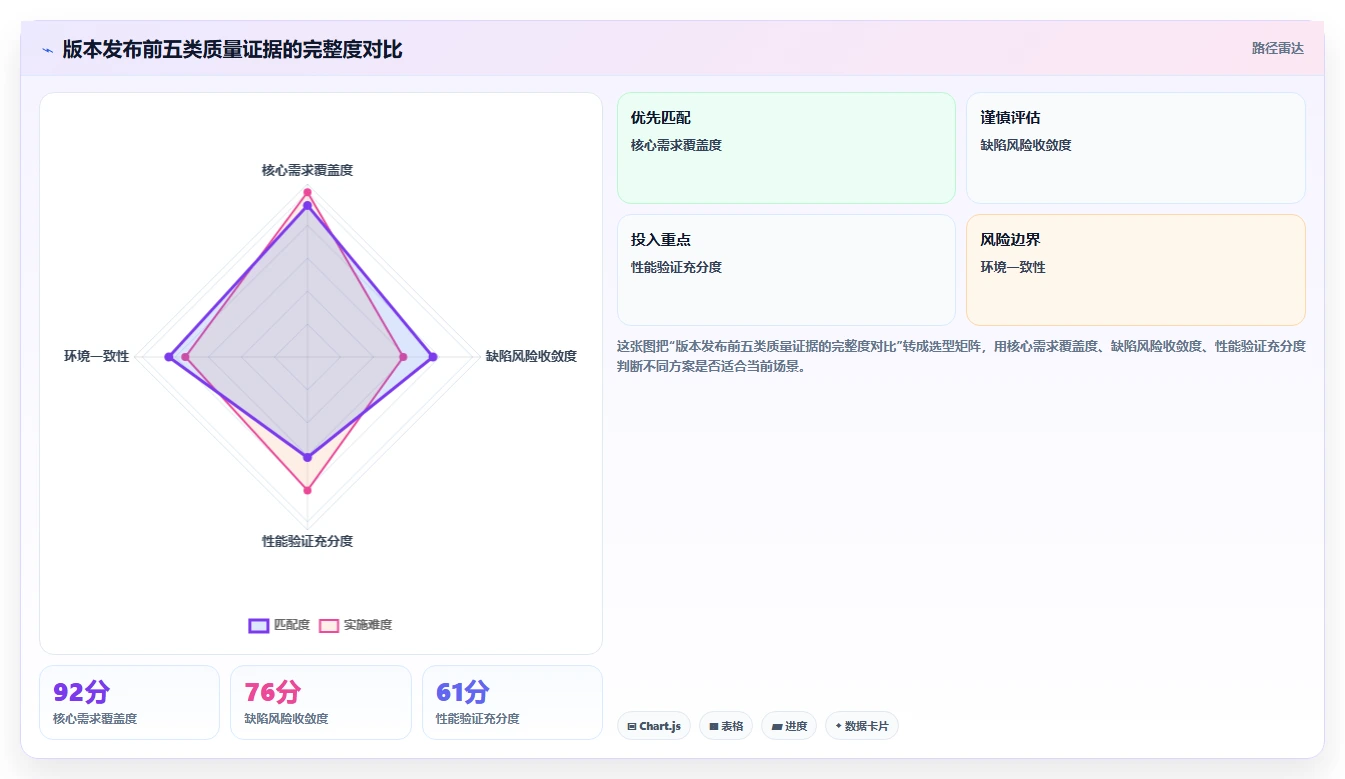Screen dimensions: 1345x779
Task: Select the 92分 stat card
Action: 129,703
